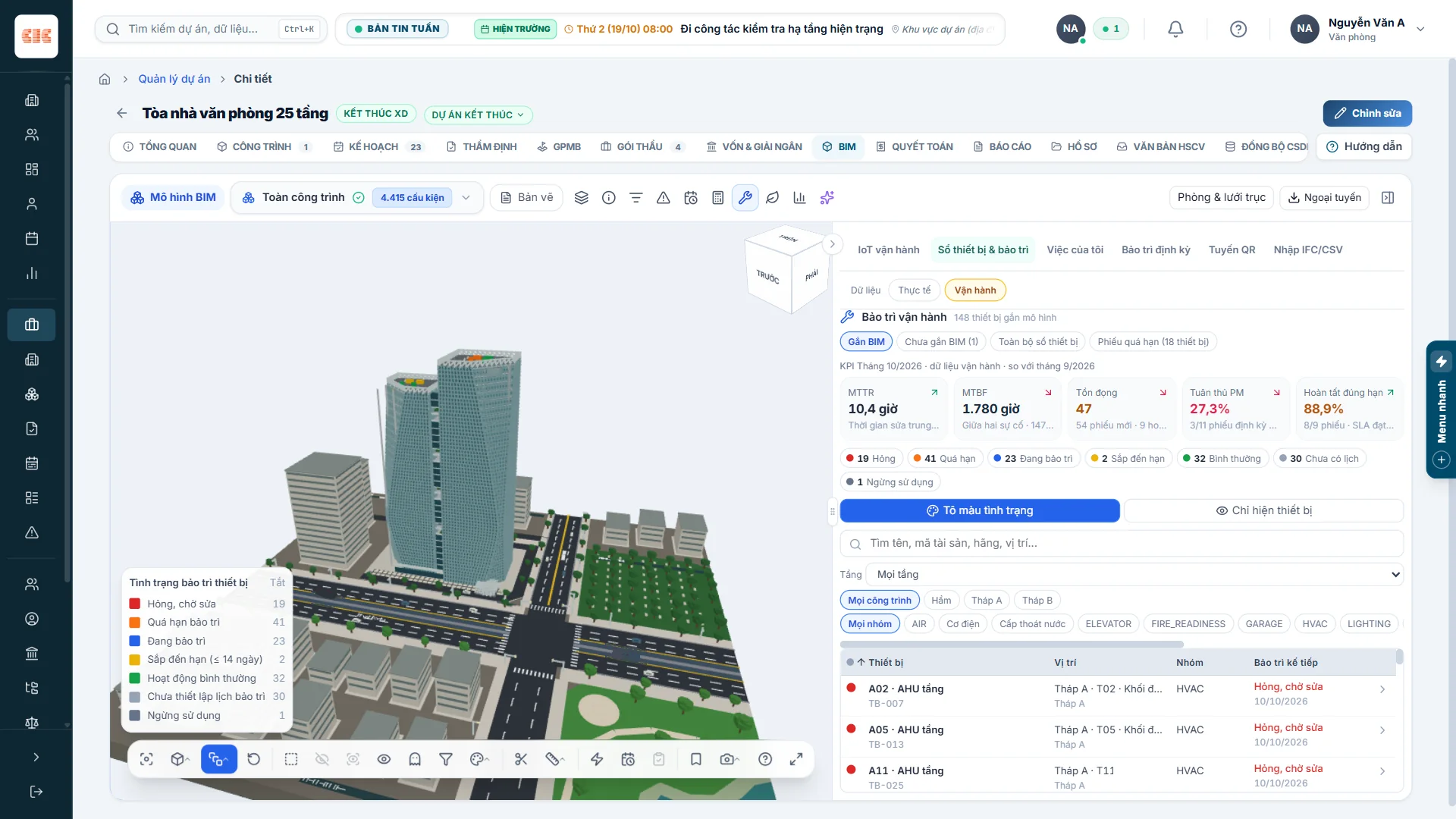Toggle Tô màu tình trạng coloring
The width and height of the screenshot is (1456, 819).
tap(980, 510)
